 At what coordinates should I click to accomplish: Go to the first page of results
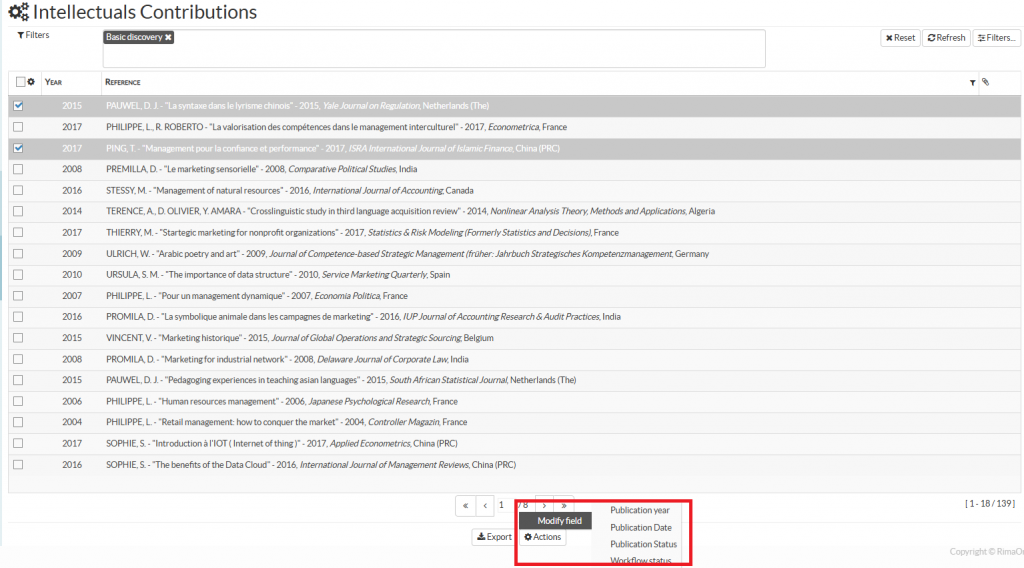pos(465,506)
